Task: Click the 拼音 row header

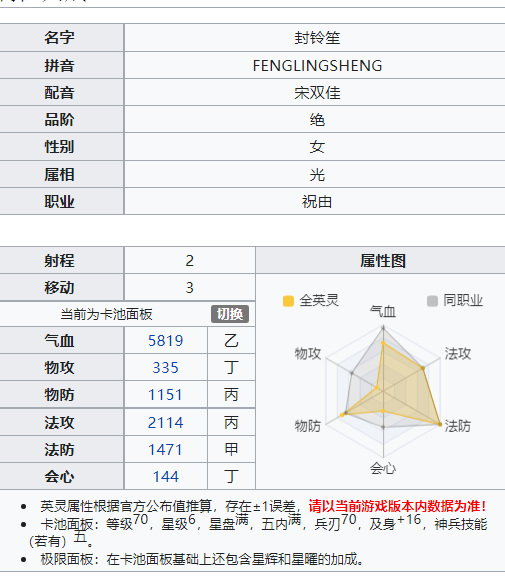Action: [x=62, y=65]
